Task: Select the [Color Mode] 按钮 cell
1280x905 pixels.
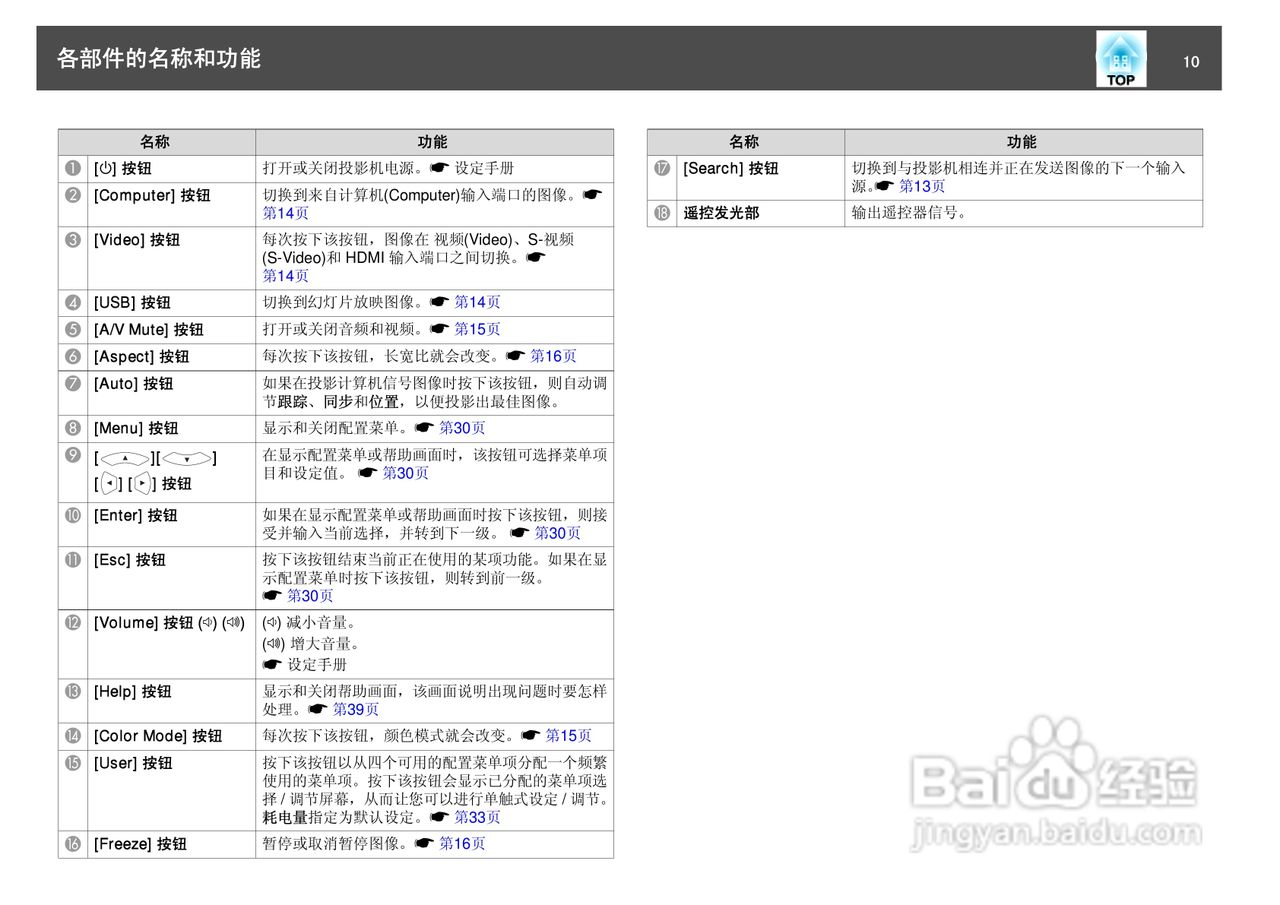Action: (171, 737)
